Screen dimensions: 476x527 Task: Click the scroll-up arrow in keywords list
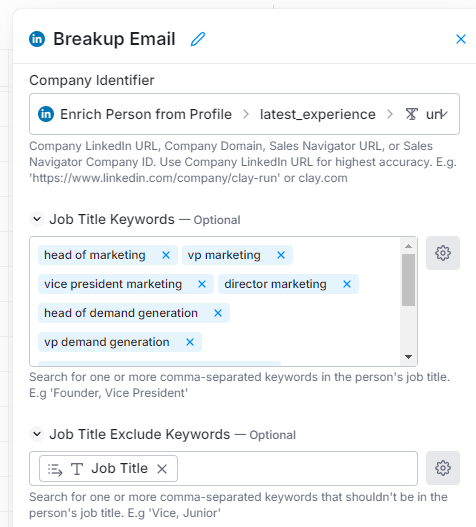408,246
